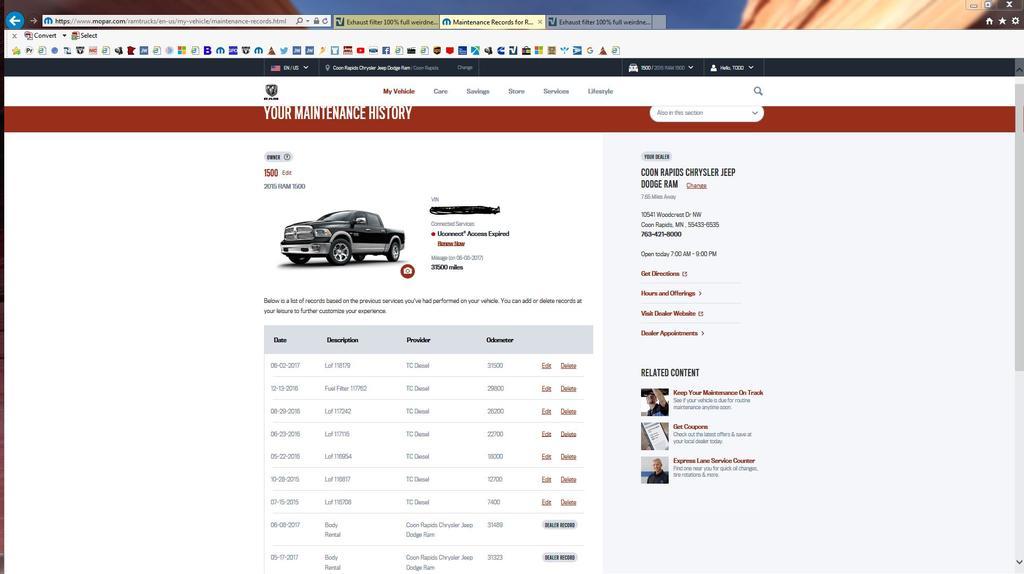Open the Care menu
The image size is (1024, 574).
click(441, 91)
